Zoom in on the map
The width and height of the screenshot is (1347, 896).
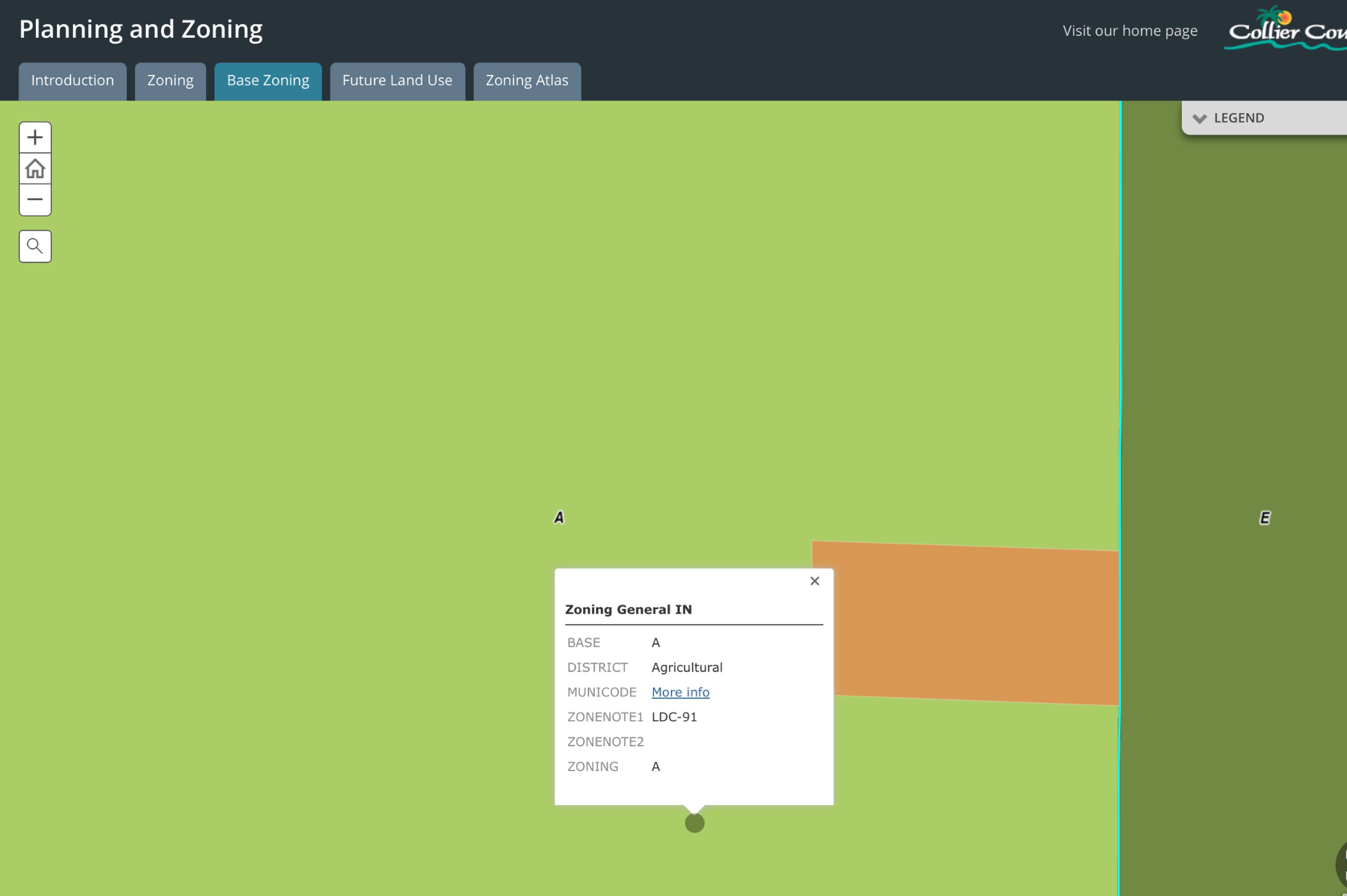click(35, 137)
